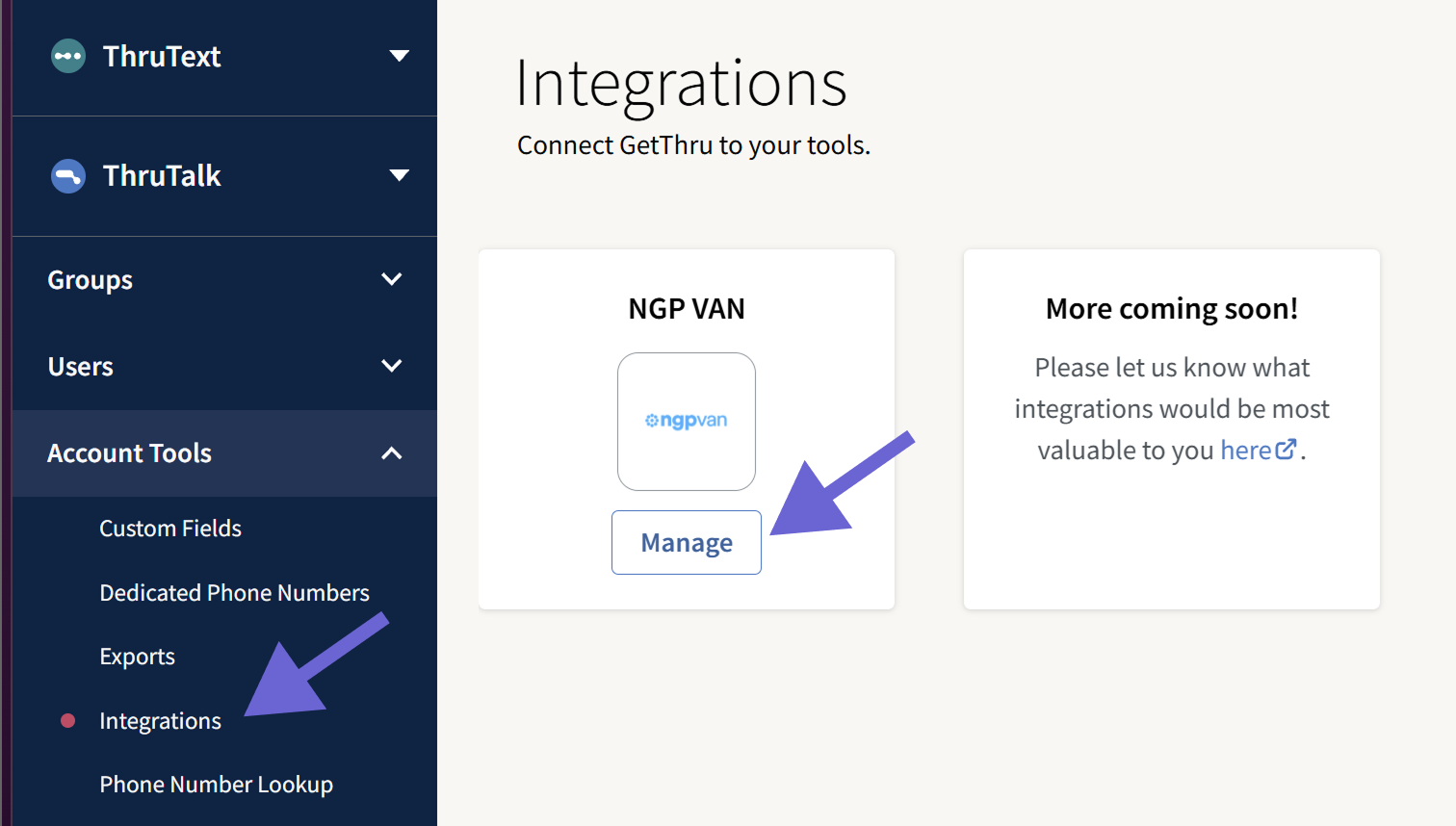Click the Account Tools section label

pyautogui.click(x=130, y=453)
